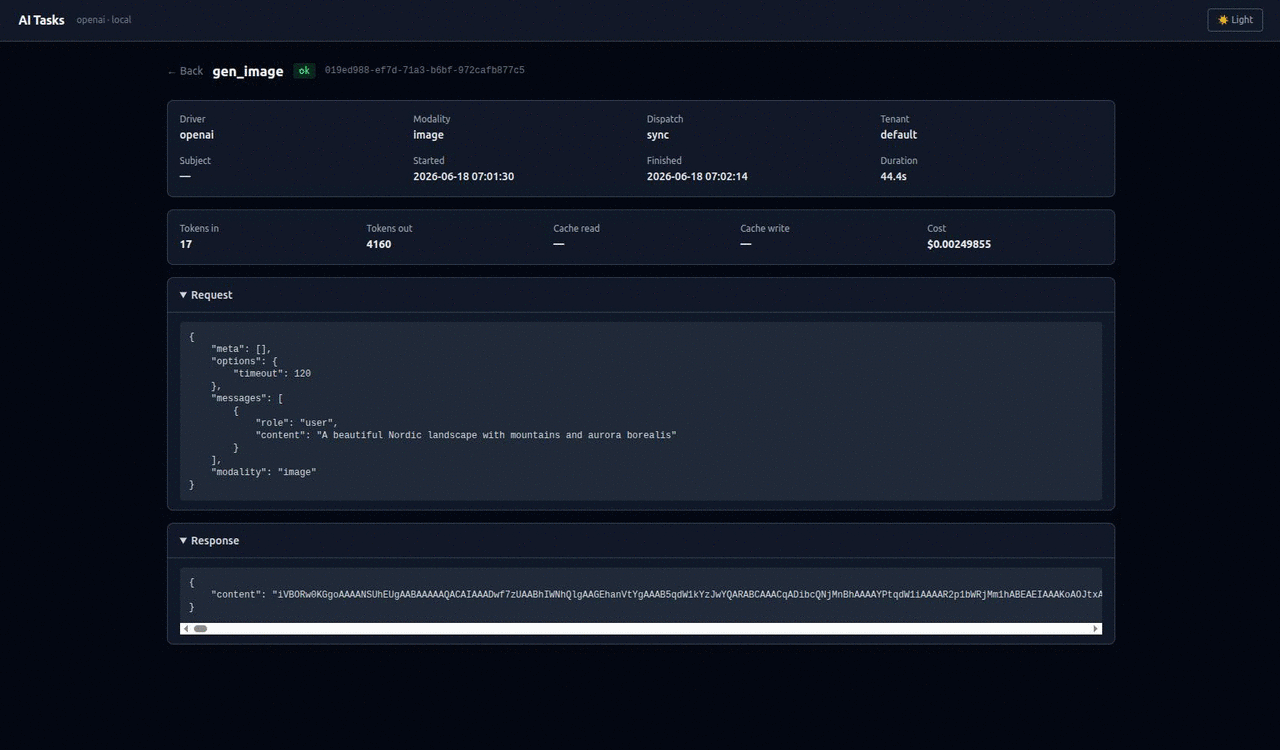The height and width of the screenshot is (750, 1280).
Task: Click the horizontal scrollbar right arrow
Action: [1096, 629]
